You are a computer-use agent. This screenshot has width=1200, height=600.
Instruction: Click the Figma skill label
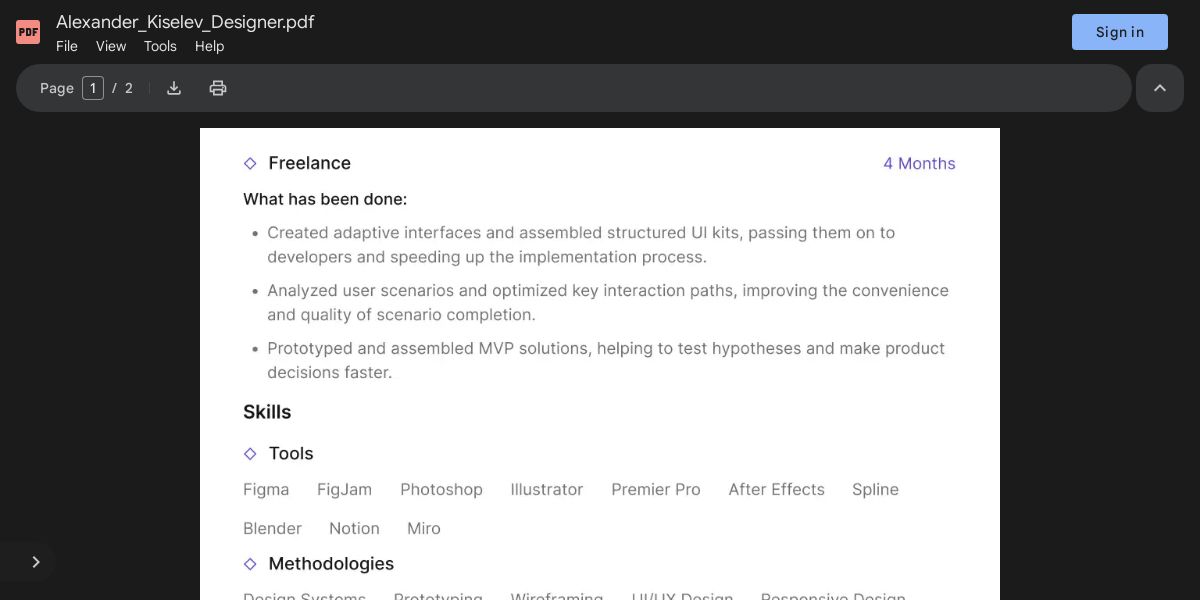click(x=266, y=489)
